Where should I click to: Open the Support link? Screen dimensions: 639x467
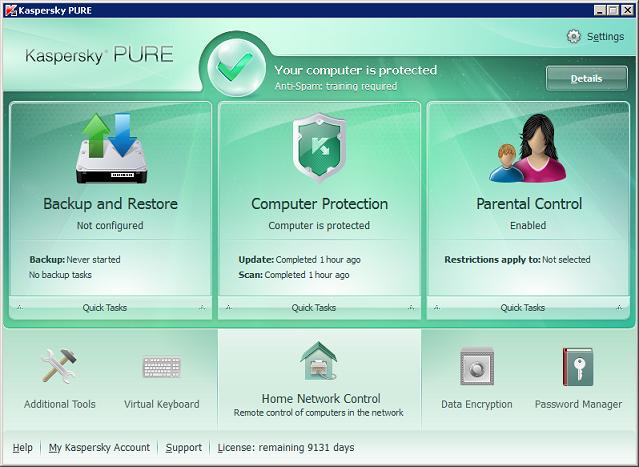[x=184, y=447]
